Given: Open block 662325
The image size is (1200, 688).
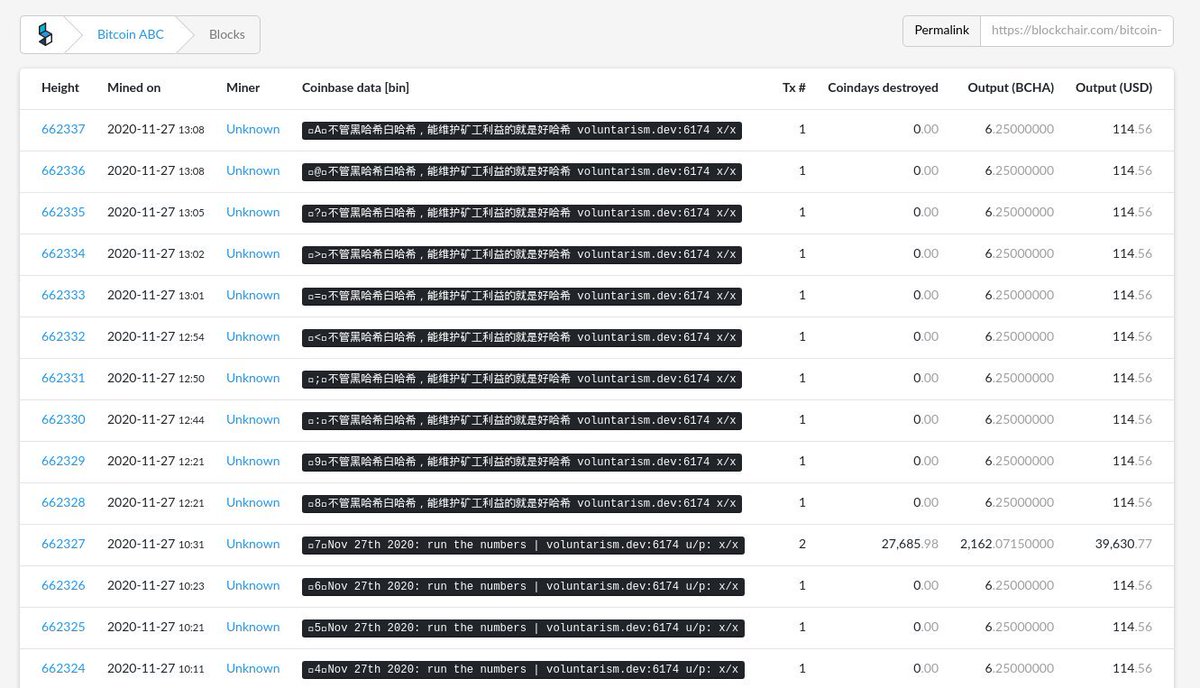Looking at the screenshot, I should 63,627.
